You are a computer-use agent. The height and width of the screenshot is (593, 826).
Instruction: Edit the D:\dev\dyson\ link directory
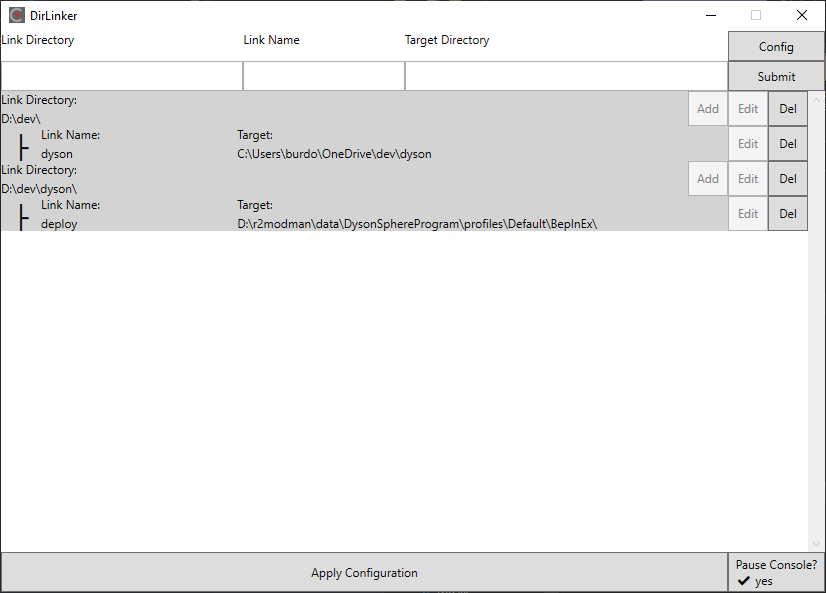748,179
